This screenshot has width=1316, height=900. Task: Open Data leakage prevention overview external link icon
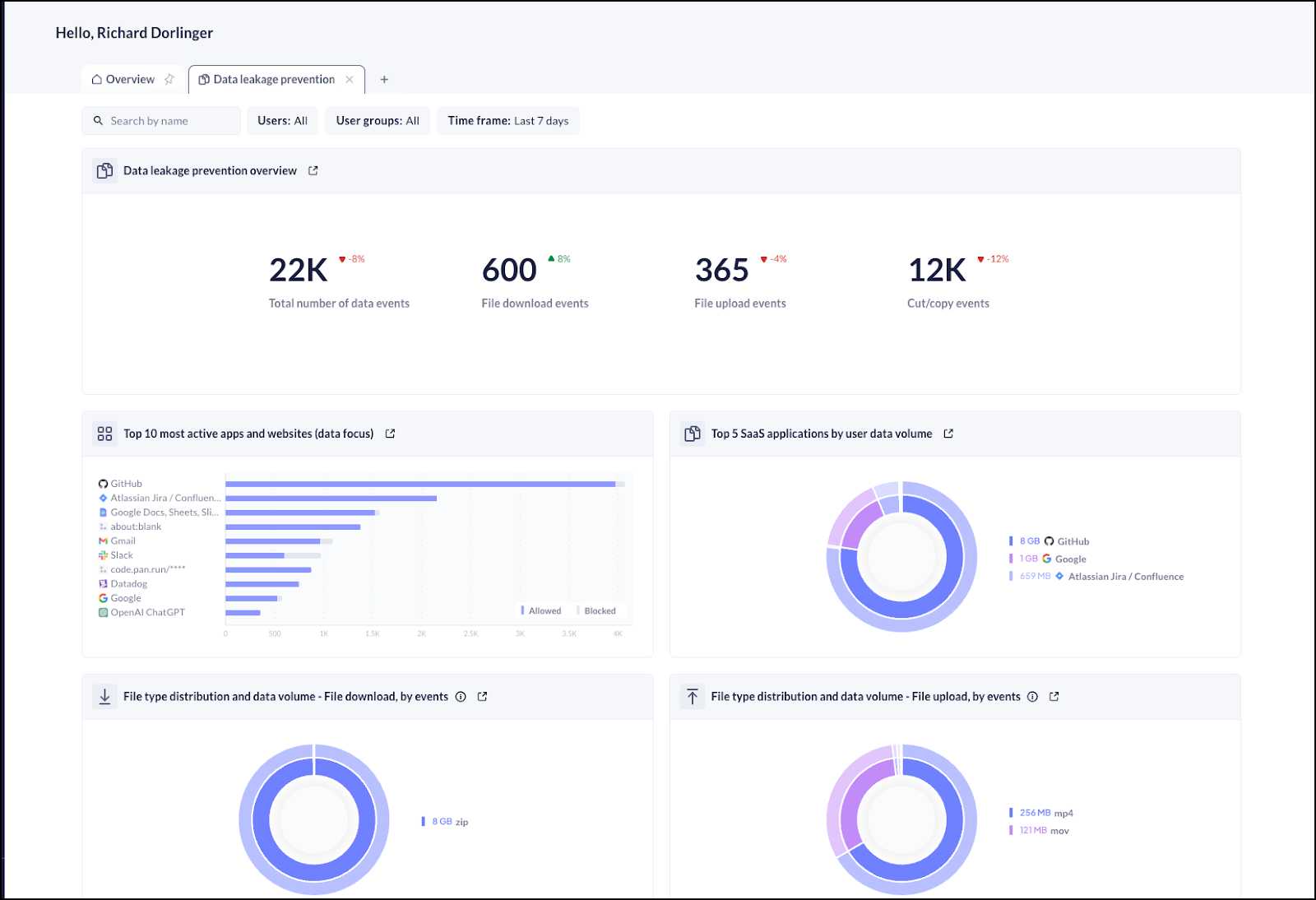click(313, 171)
